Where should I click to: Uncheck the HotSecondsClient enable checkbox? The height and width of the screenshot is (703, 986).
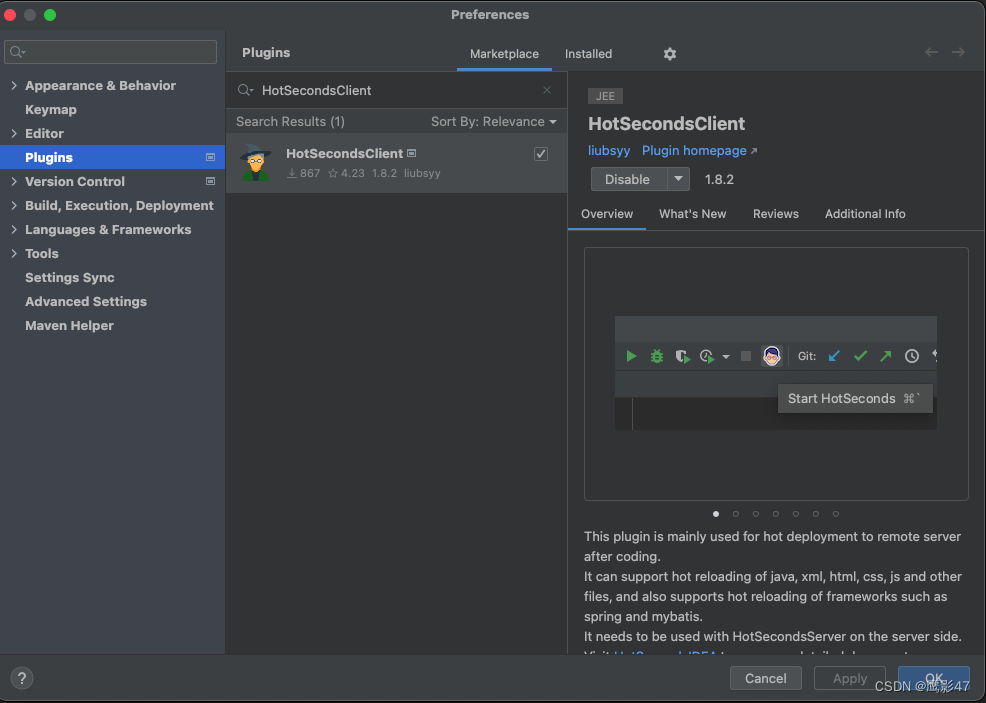(540, 154)
